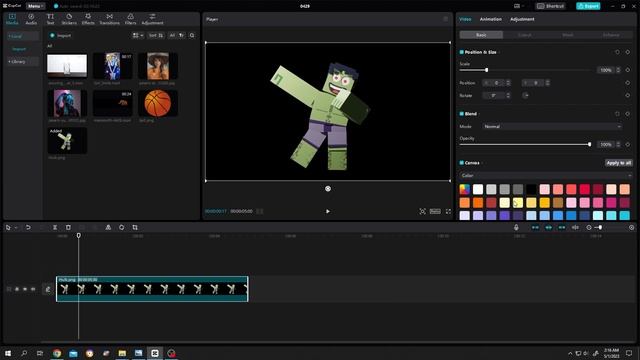The image size is (640, 360).
Task: Open the Menu dropdown in the title bar
Action: point(36,6)
